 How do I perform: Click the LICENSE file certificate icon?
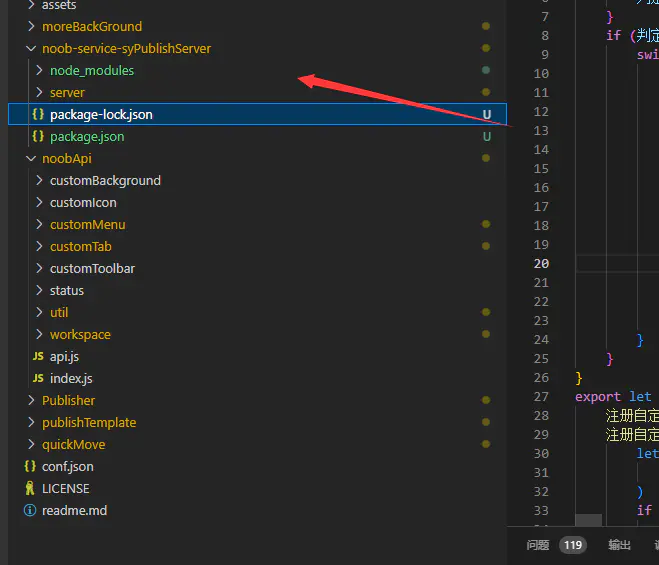coord(30,489)
